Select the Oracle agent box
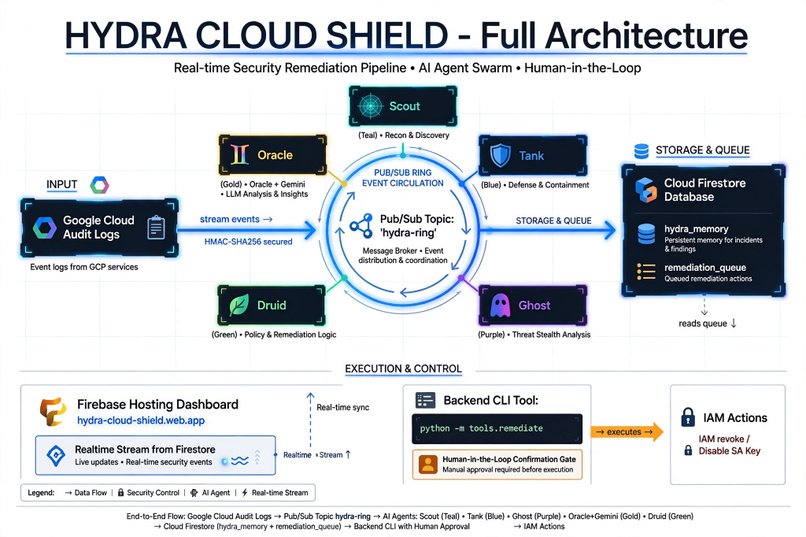 [x=272, y=155]
